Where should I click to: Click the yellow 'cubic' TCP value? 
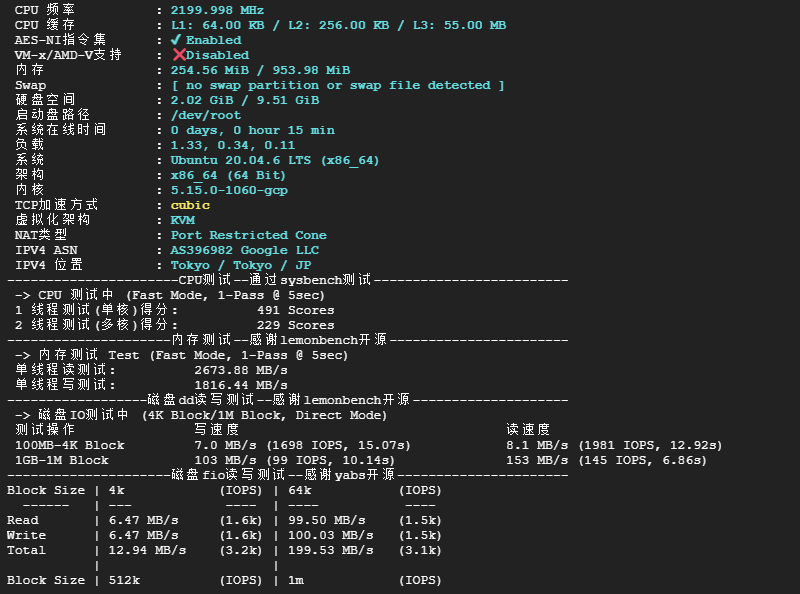(190, 205)
